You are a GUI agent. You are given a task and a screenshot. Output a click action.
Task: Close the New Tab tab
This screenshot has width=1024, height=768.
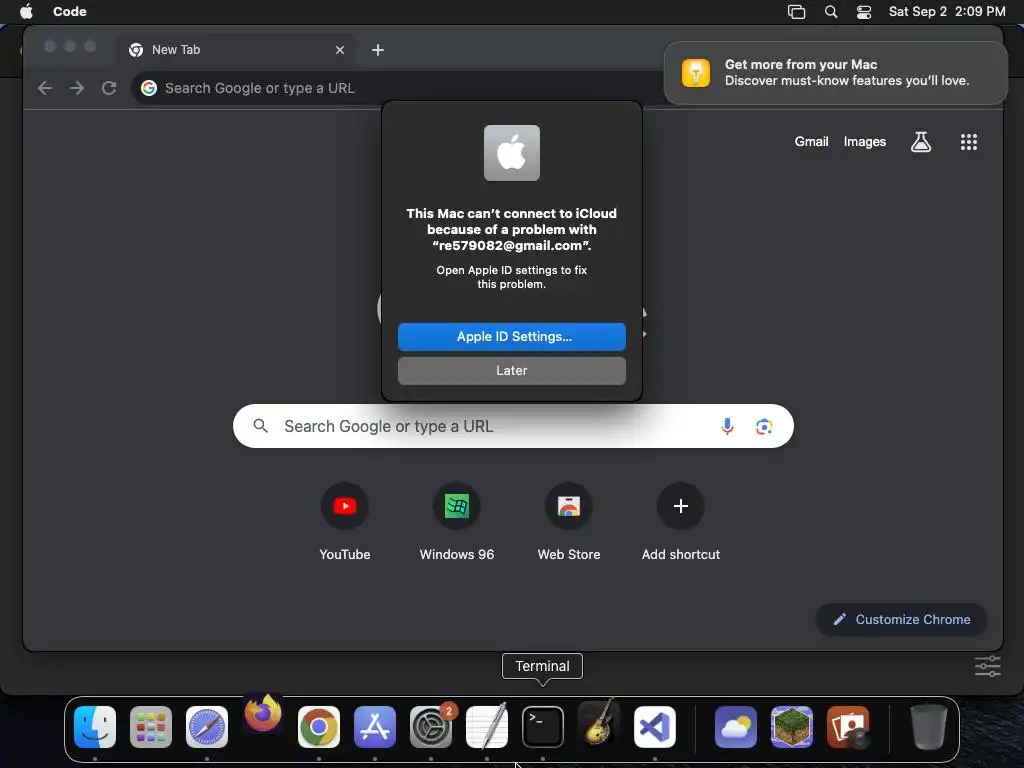[340, 50]
